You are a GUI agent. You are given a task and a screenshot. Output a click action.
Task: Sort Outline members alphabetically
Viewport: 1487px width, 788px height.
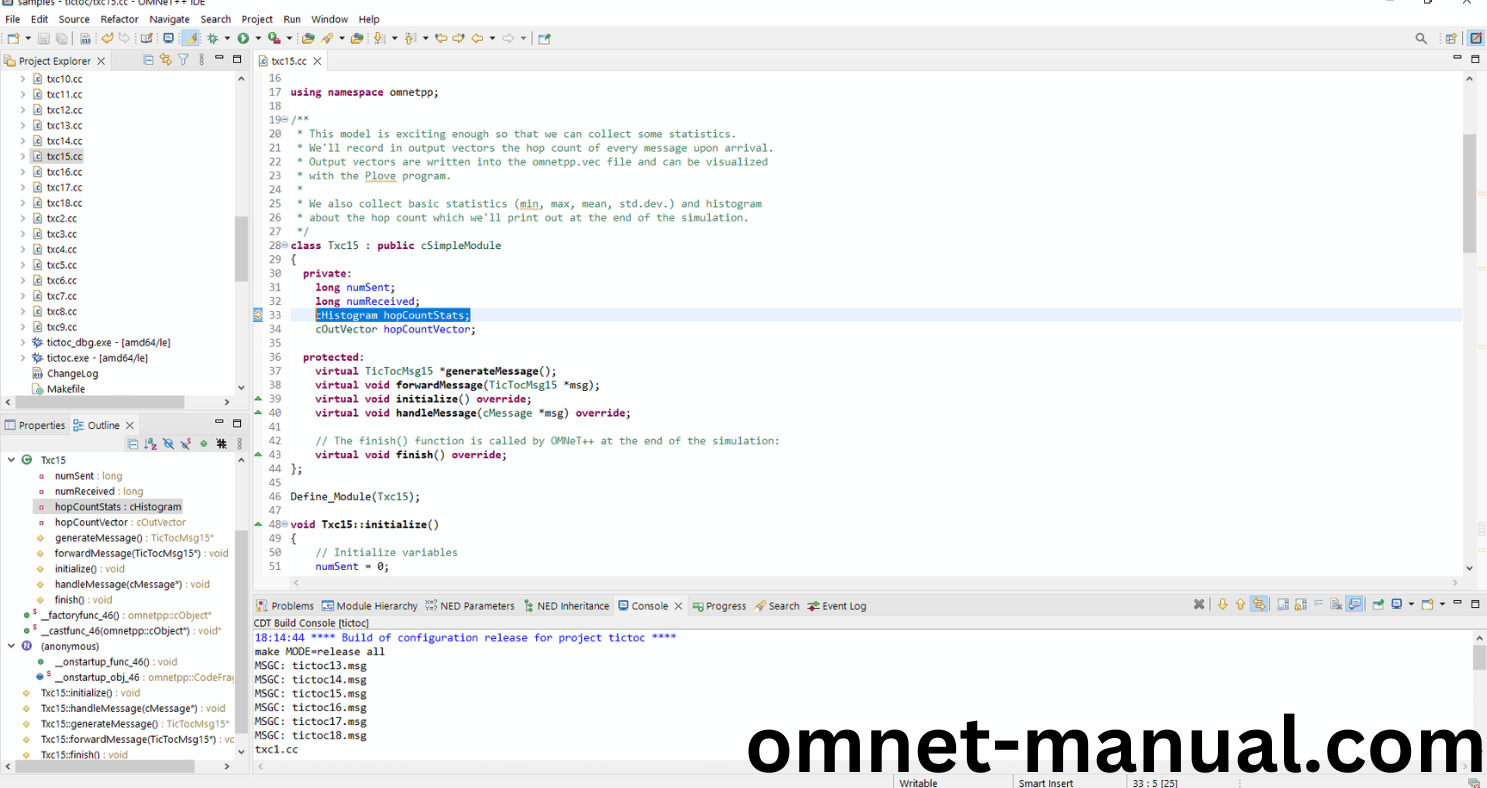pyautogui.click(x=150, y=443)
